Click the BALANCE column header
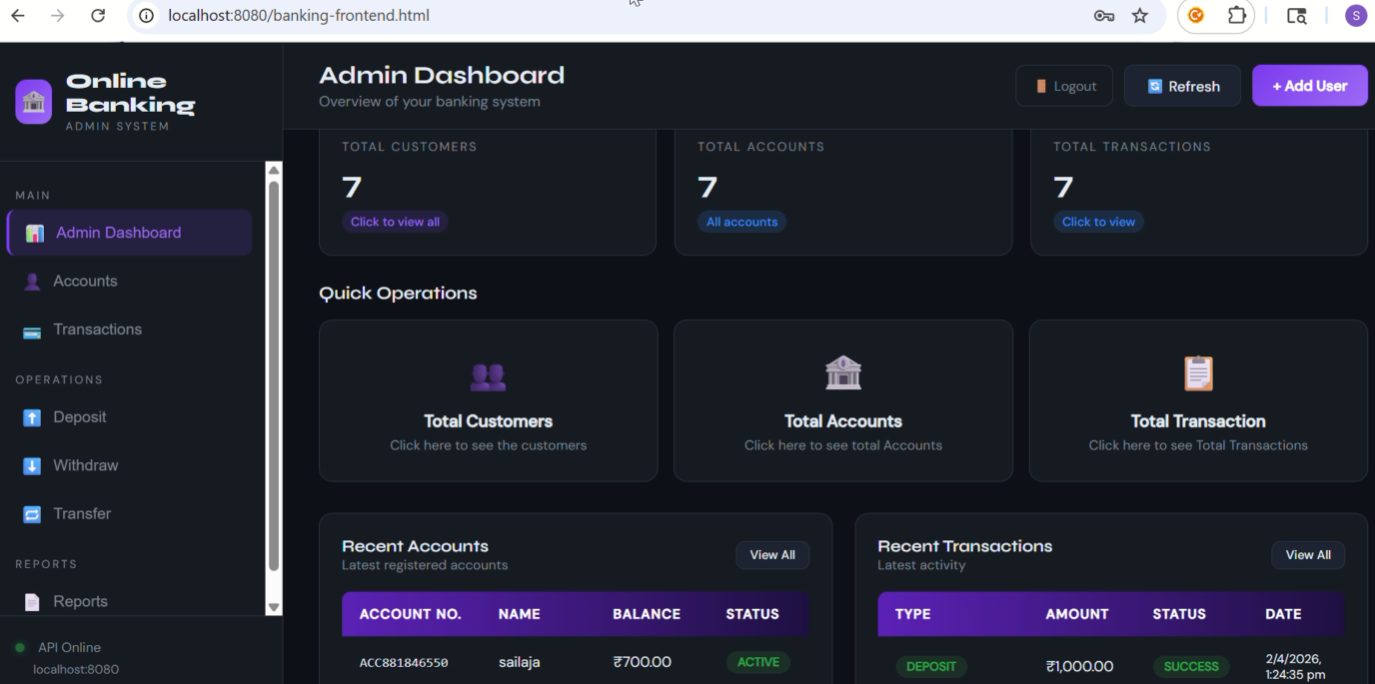1375x684 pixels. tap(647, 614)
